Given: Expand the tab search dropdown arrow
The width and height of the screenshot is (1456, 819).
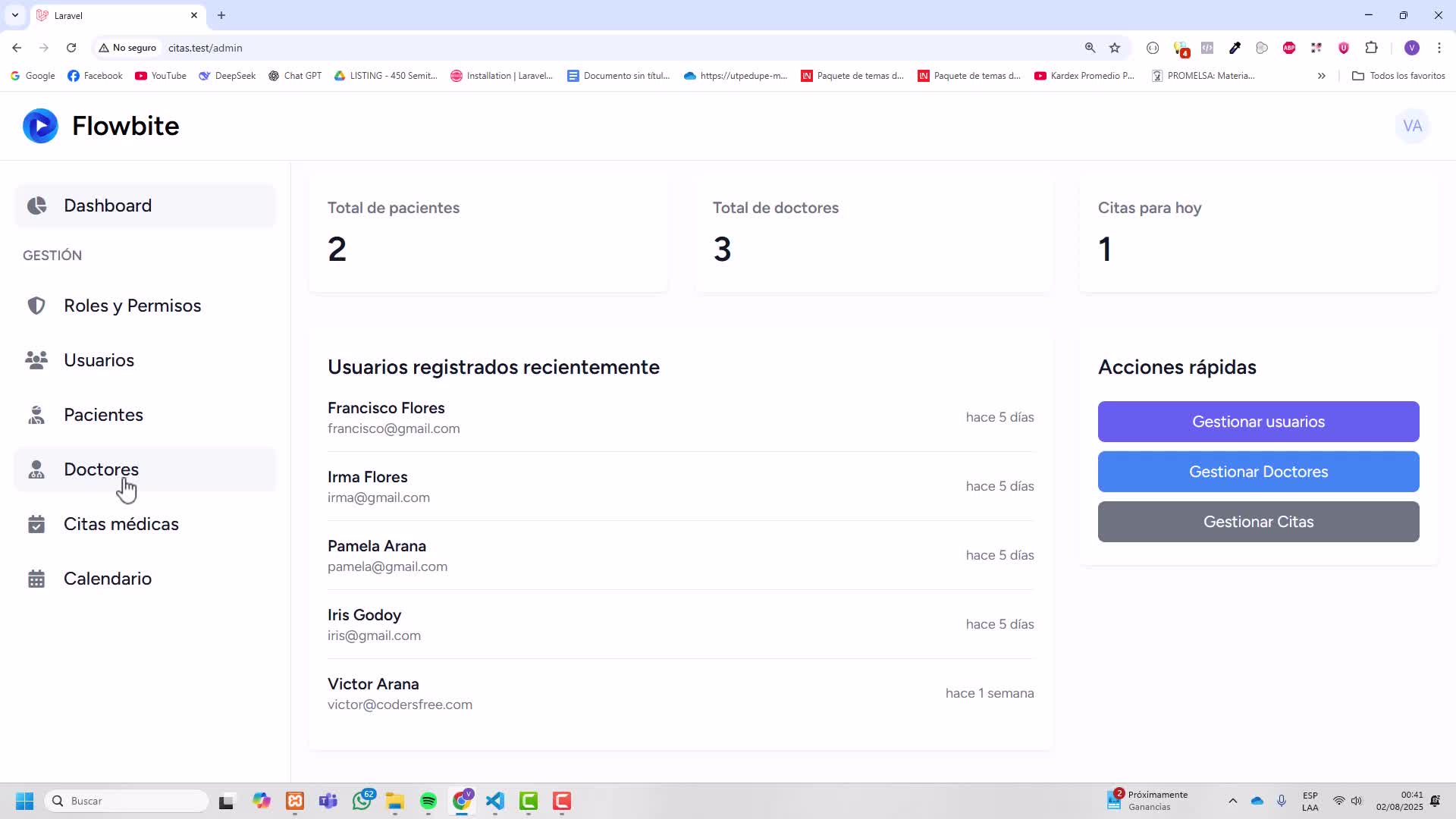Looking at the screenshot, I should [x=15, y=15].
